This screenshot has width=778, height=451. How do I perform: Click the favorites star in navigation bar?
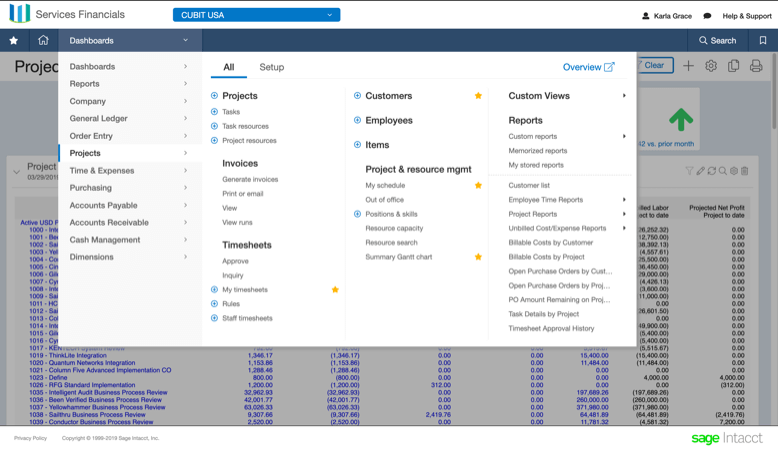coord(14,41)
